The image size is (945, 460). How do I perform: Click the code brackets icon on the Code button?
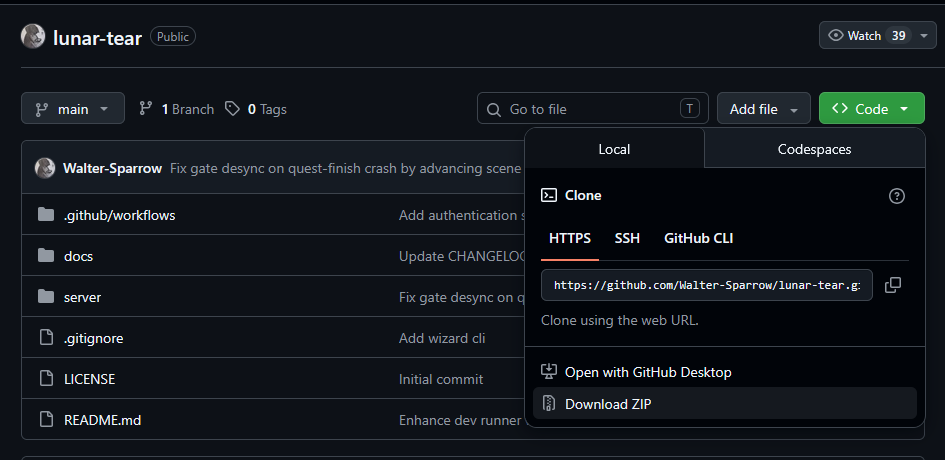coord(840,108)
